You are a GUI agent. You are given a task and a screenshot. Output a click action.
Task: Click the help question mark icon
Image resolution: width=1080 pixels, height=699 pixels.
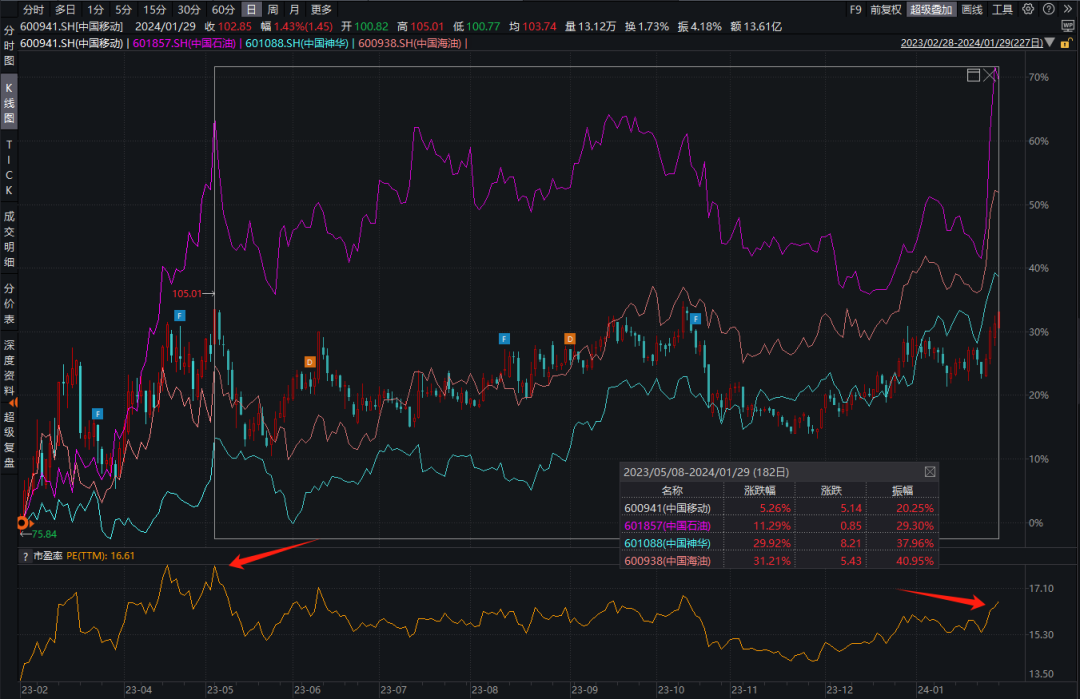(1049, 9)
